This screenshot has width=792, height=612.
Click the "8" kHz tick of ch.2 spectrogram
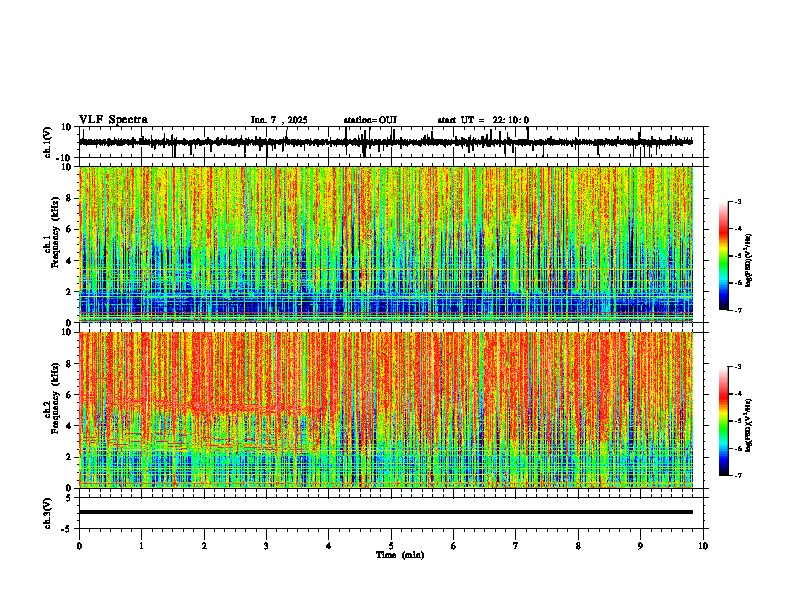69,364
